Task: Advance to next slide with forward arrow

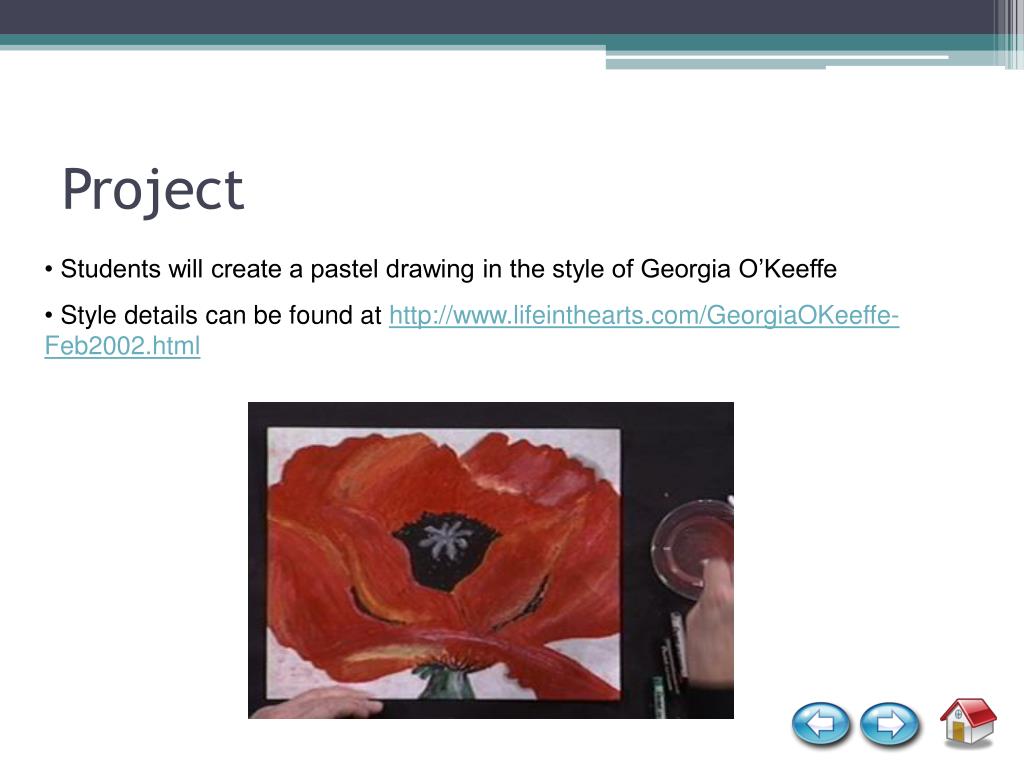Action: click(x=889, y=724)
